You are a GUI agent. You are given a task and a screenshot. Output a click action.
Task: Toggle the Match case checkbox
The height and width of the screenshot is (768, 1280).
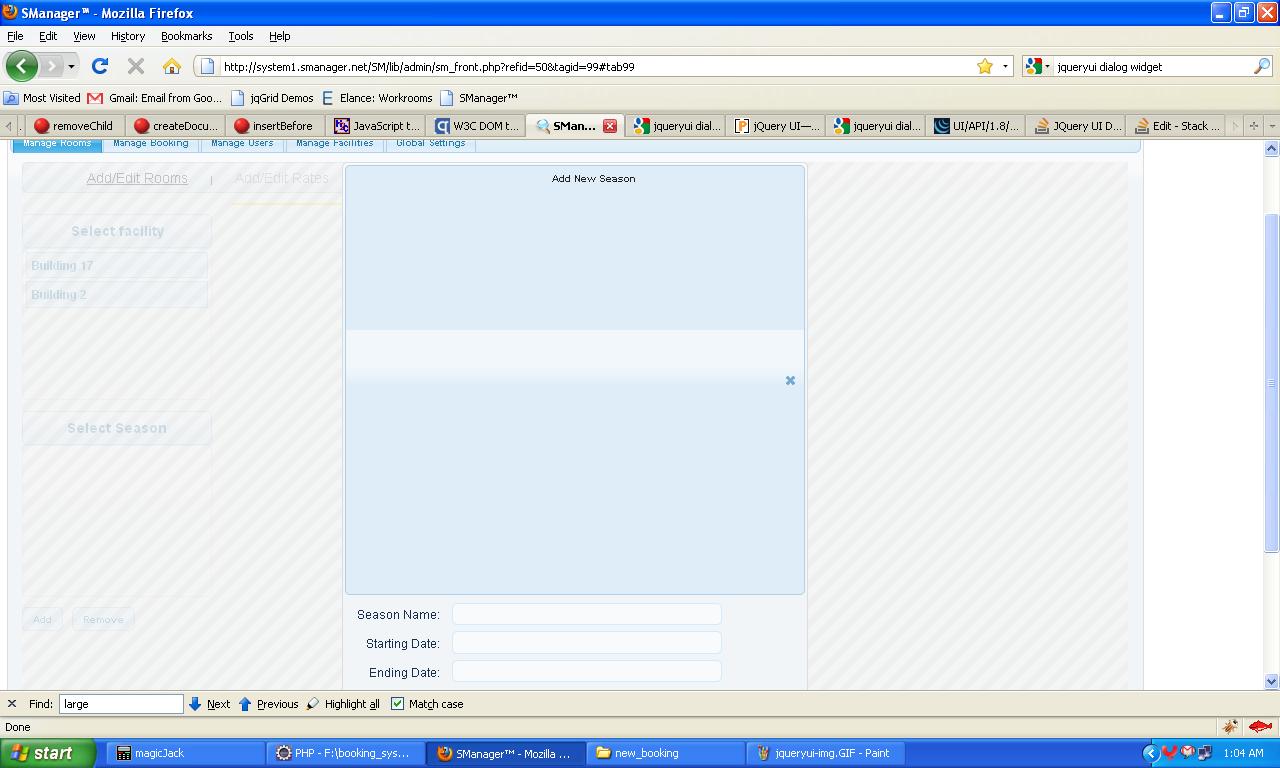397,704
